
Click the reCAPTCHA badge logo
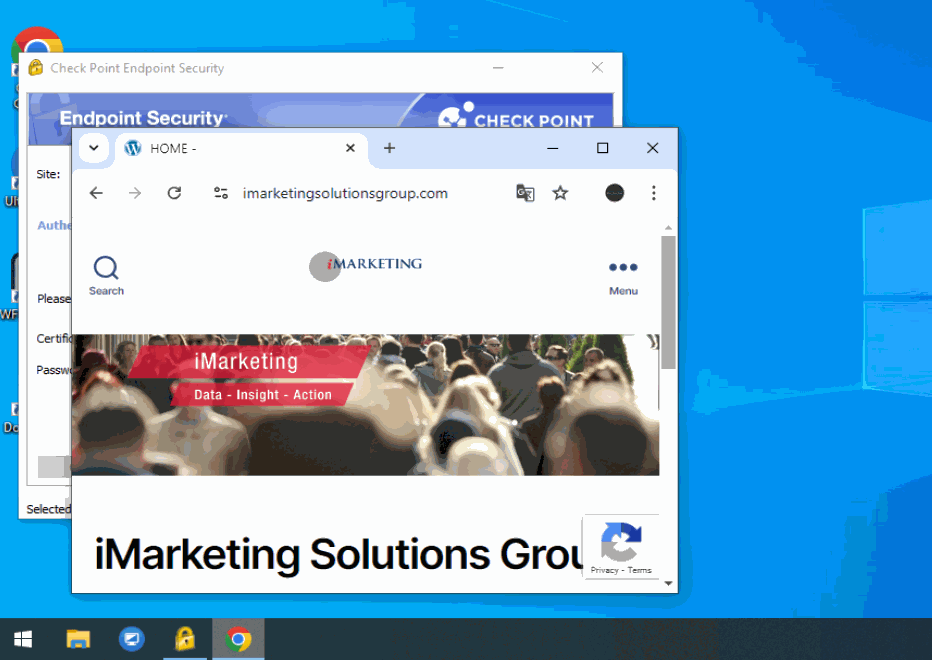click(x=621, y=542)
